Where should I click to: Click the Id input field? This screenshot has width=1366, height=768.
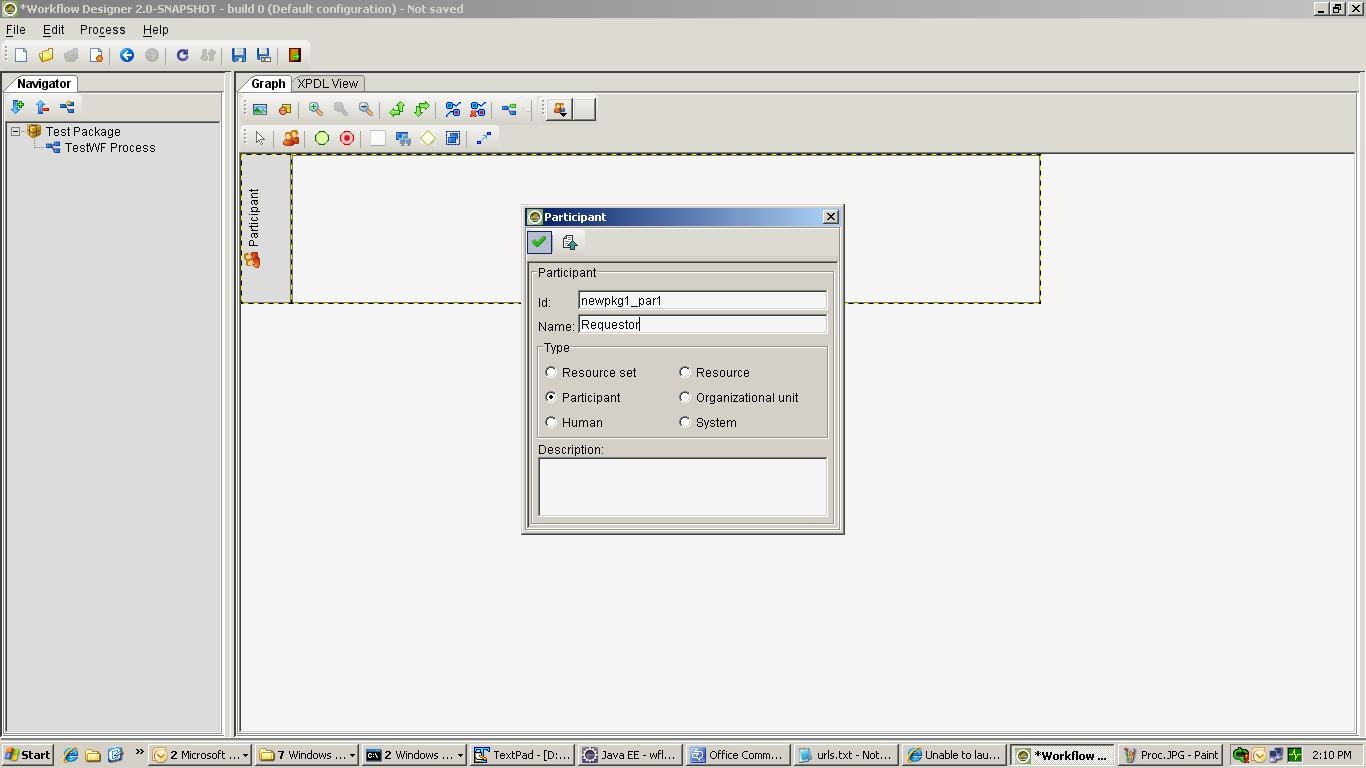click(702, 301)
